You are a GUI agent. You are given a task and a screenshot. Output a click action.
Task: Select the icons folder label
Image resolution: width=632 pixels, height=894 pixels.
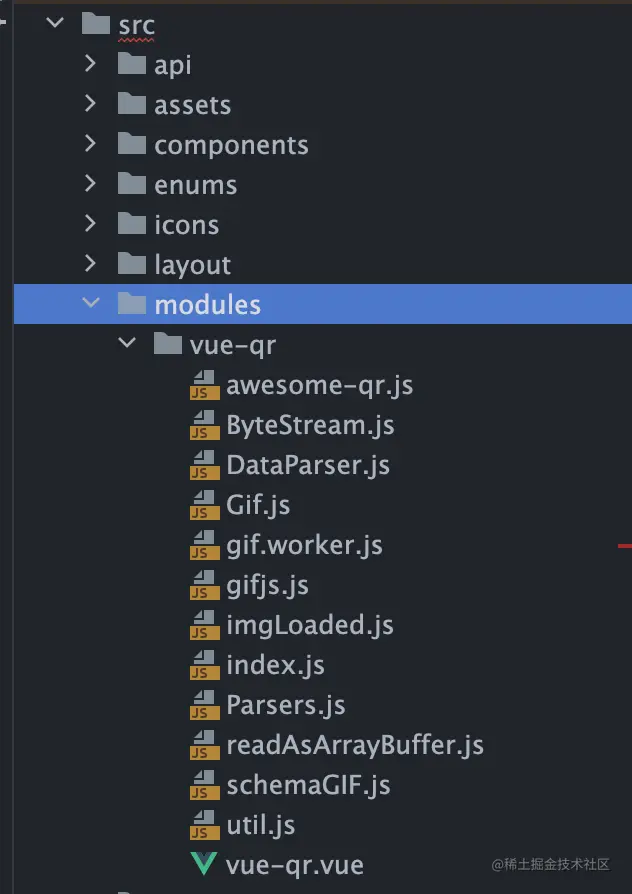186,225
